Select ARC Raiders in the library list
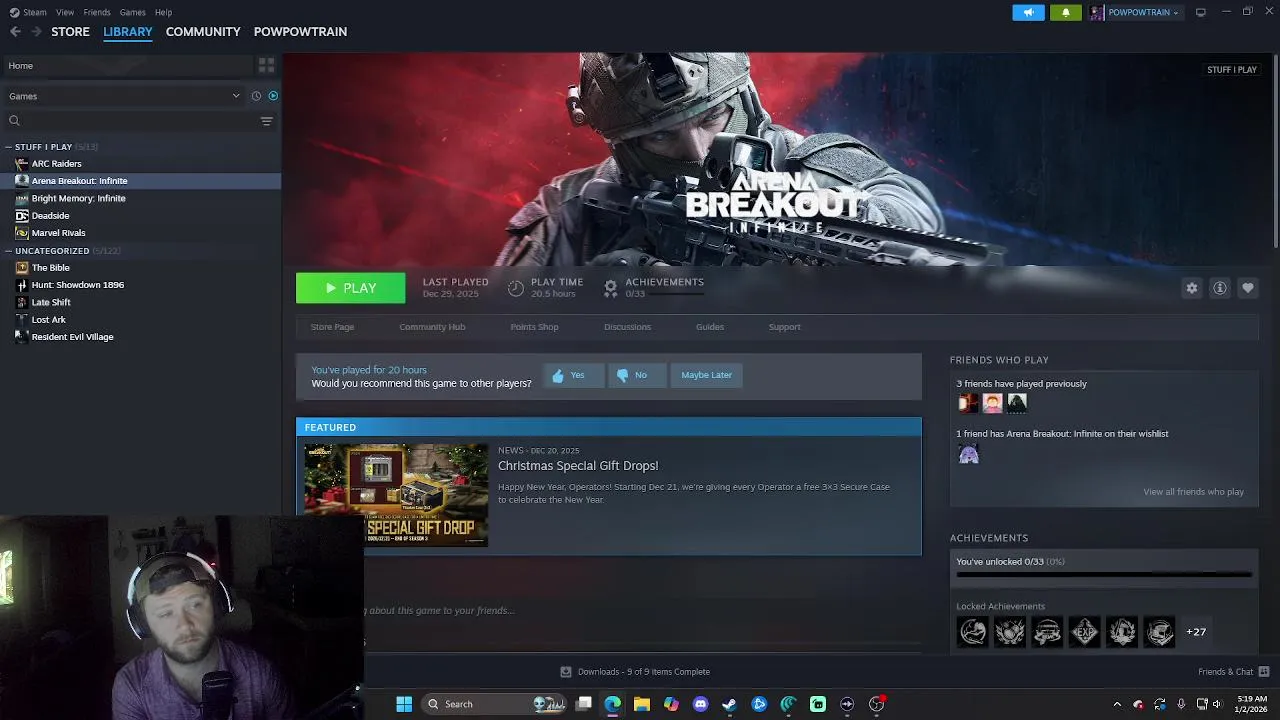Viewport: 1280px width, 720px height. click(56, 164)
